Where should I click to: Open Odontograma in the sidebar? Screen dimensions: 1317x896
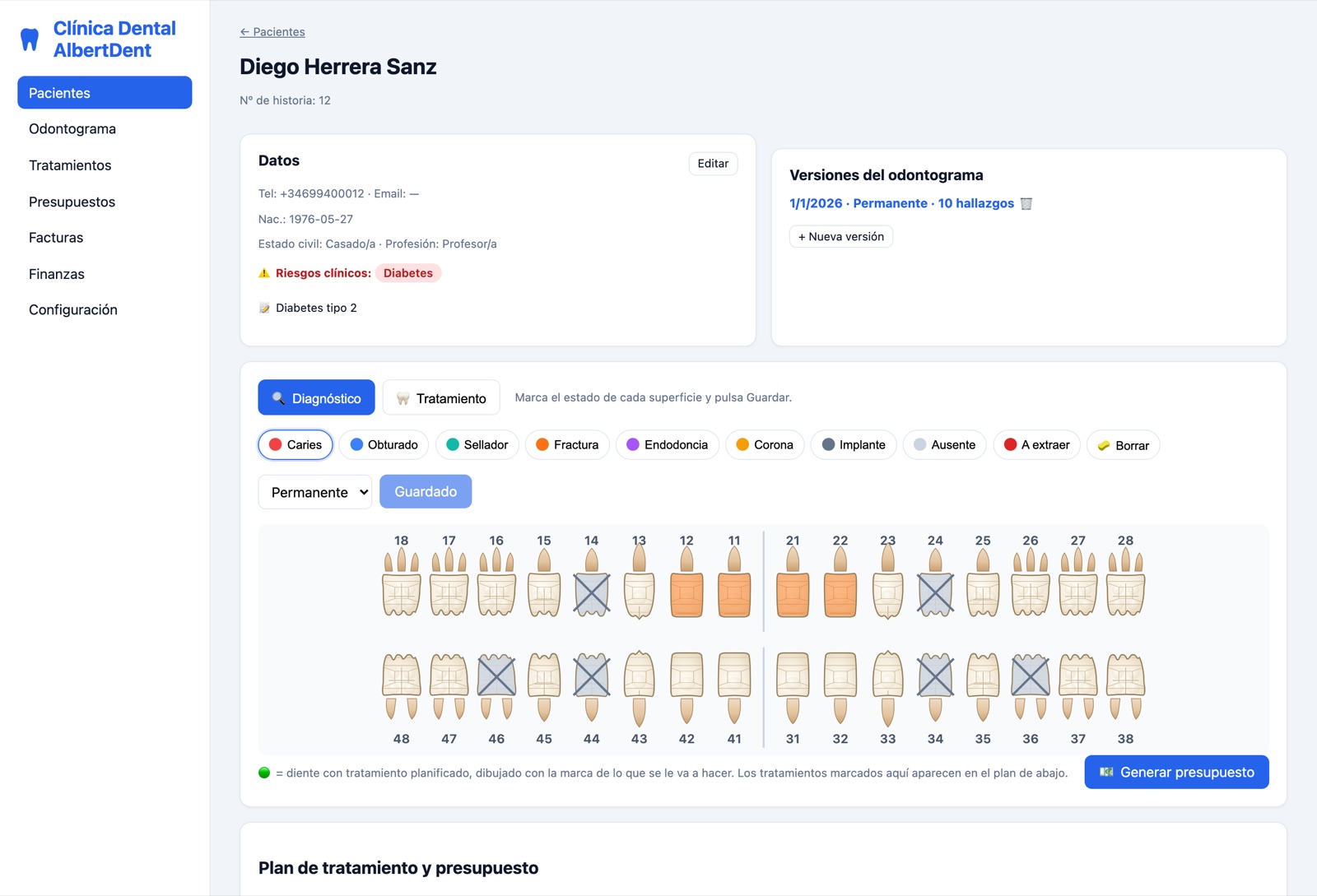point(105,129)
